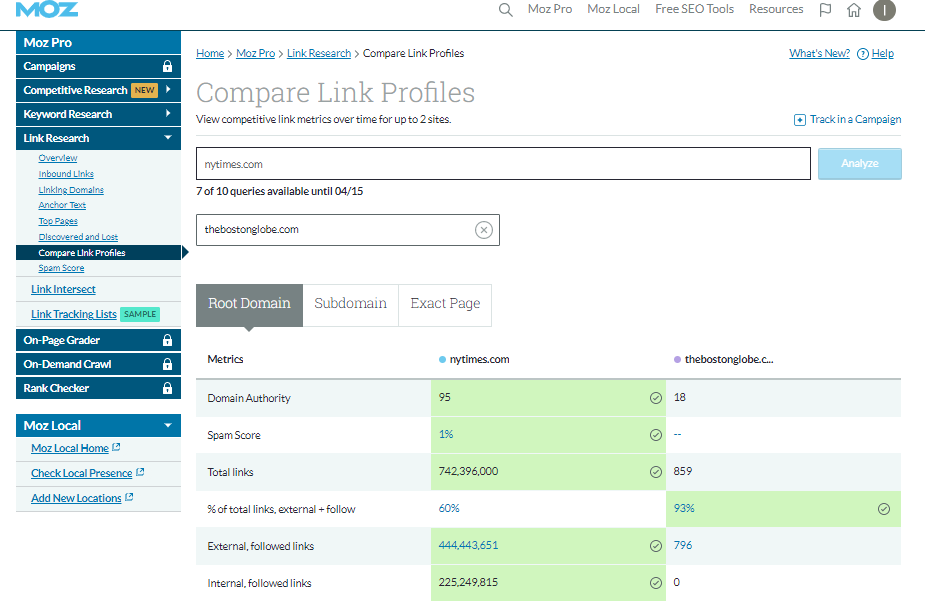The image size is (925, 601).
Task: Click the Rank Checker lock icon
Action: coord(168,388)
